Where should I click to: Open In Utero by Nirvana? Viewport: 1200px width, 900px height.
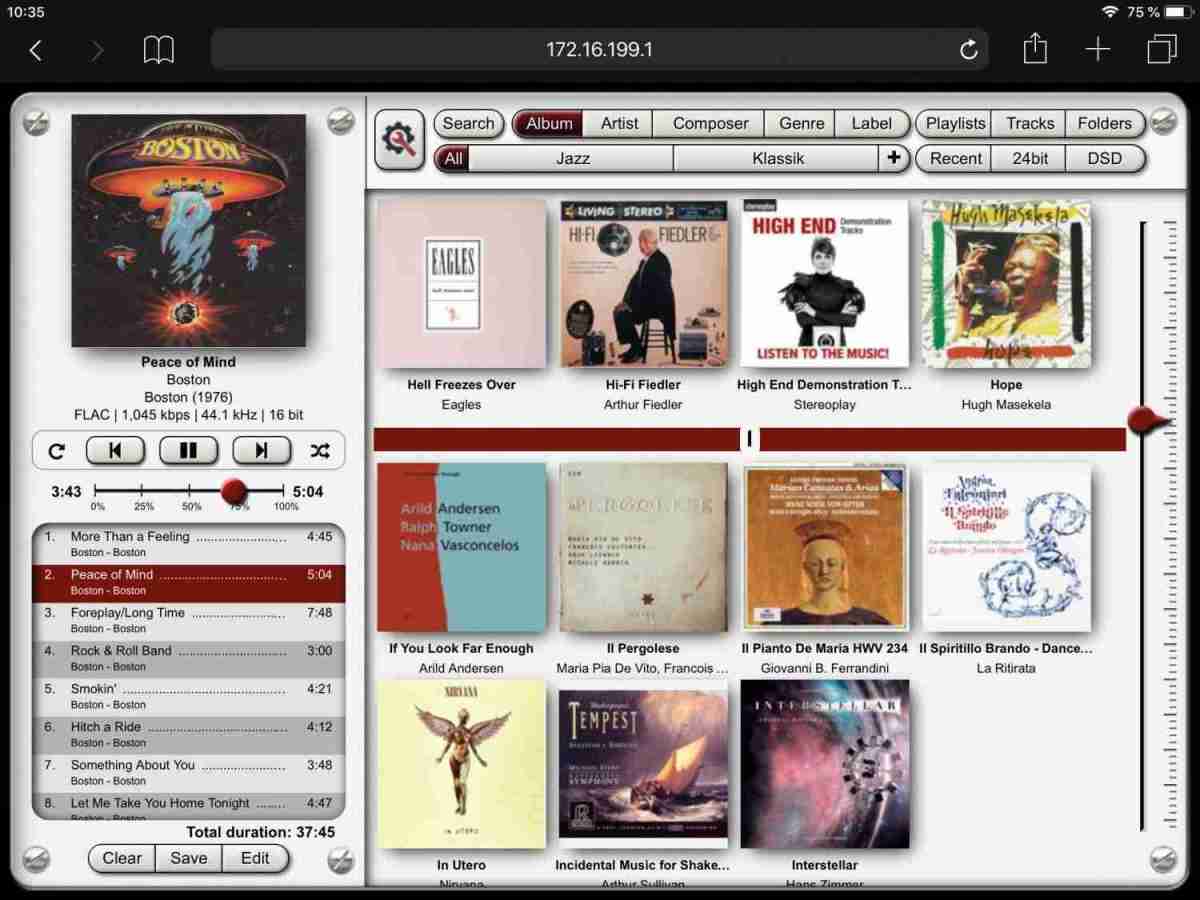click(x=462, y=764)
